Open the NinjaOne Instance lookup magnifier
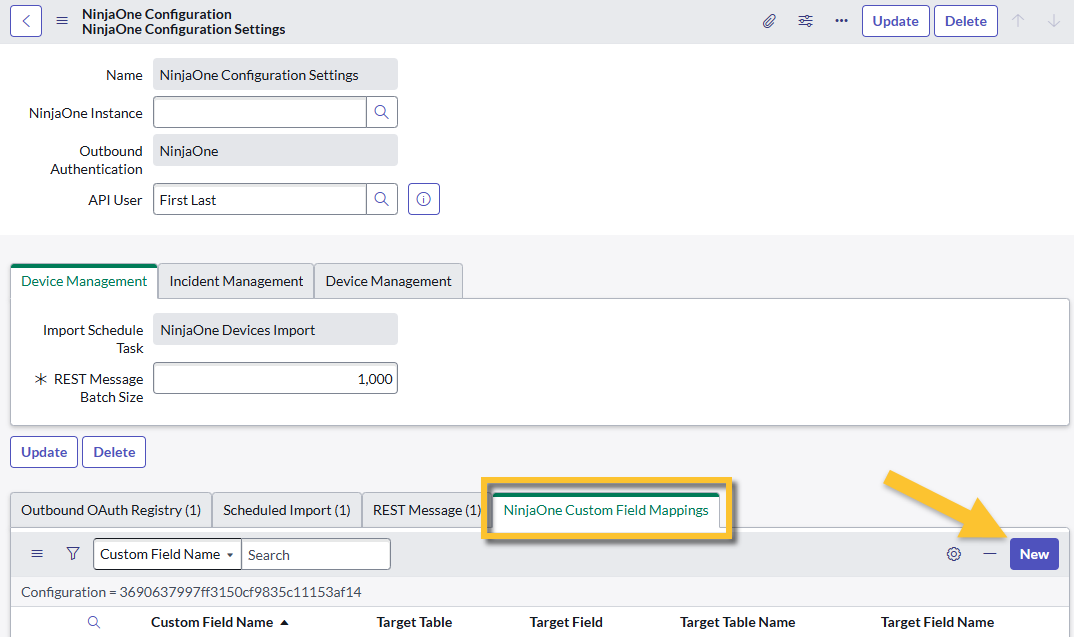Screen dimensions: 1074x637 coord(382,112)
